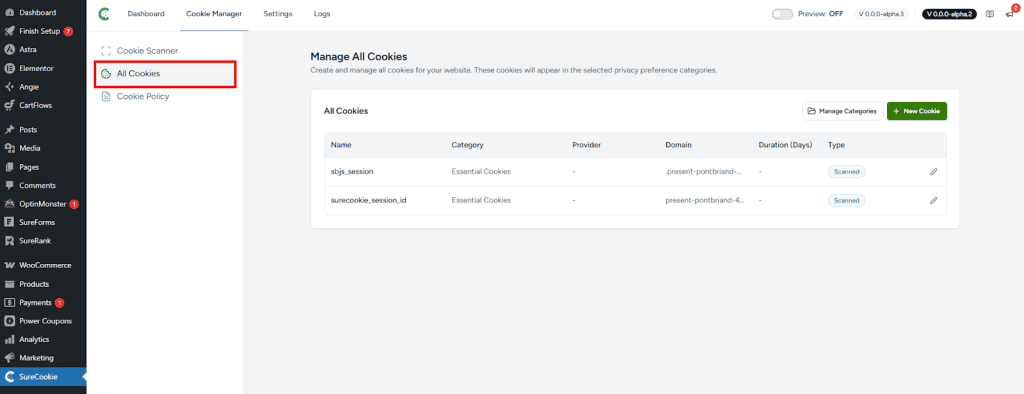
Task: Click the New Cookie button
Action: (x=917, y=111)
